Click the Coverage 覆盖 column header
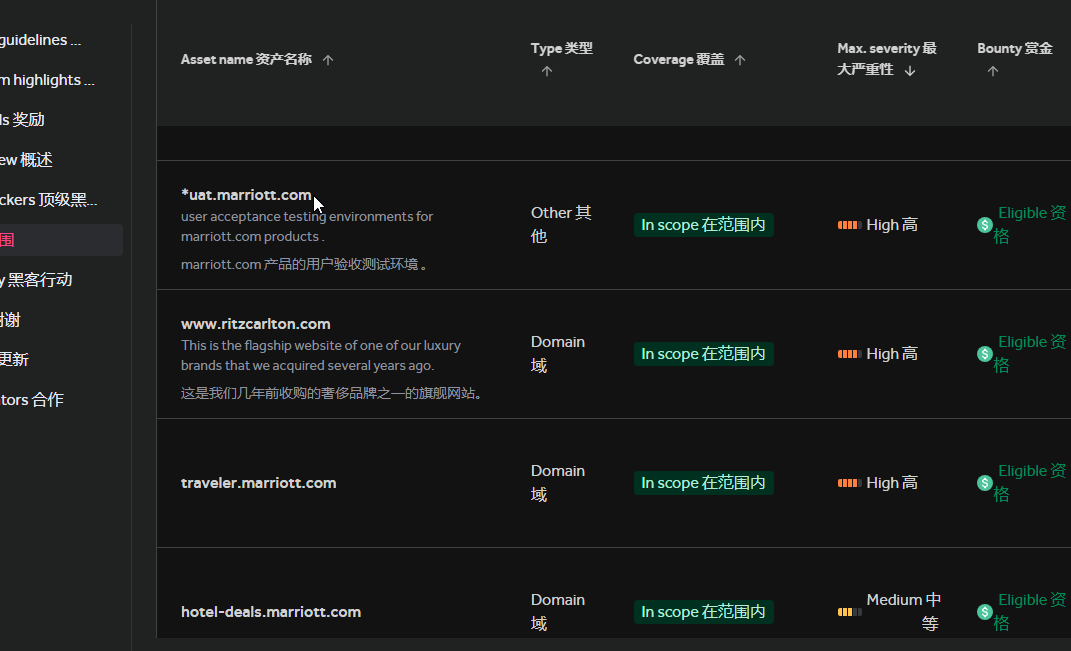 [678, 59]
